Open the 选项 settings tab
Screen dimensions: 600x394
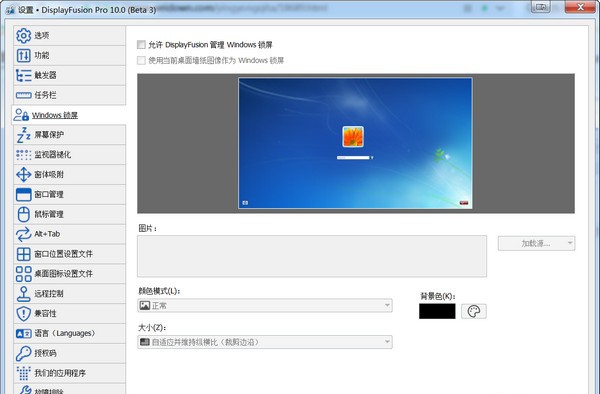[70, 36]
